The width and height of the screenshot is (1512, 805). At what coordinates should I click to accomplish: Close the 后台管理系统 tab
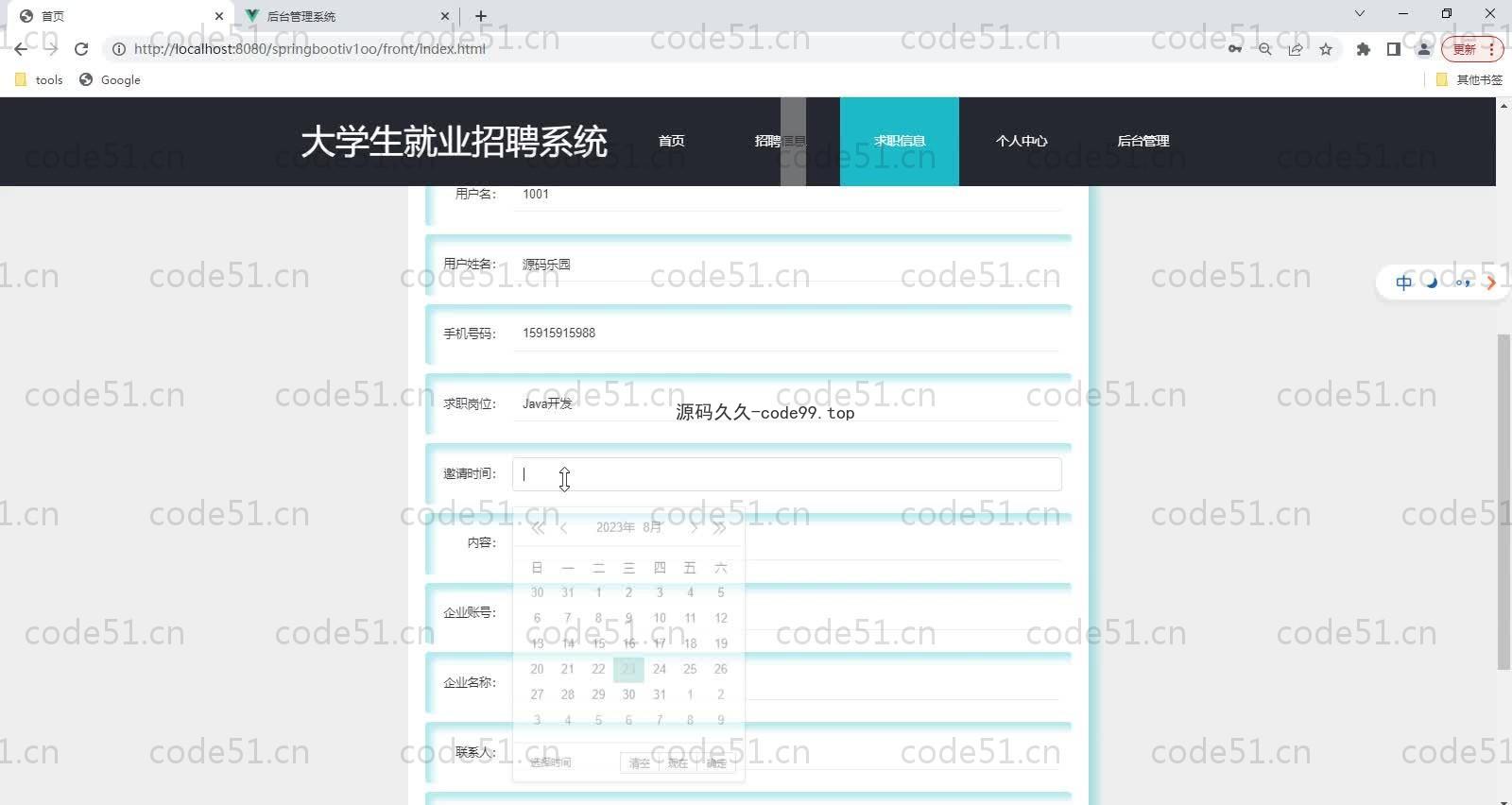coord(445,16)
